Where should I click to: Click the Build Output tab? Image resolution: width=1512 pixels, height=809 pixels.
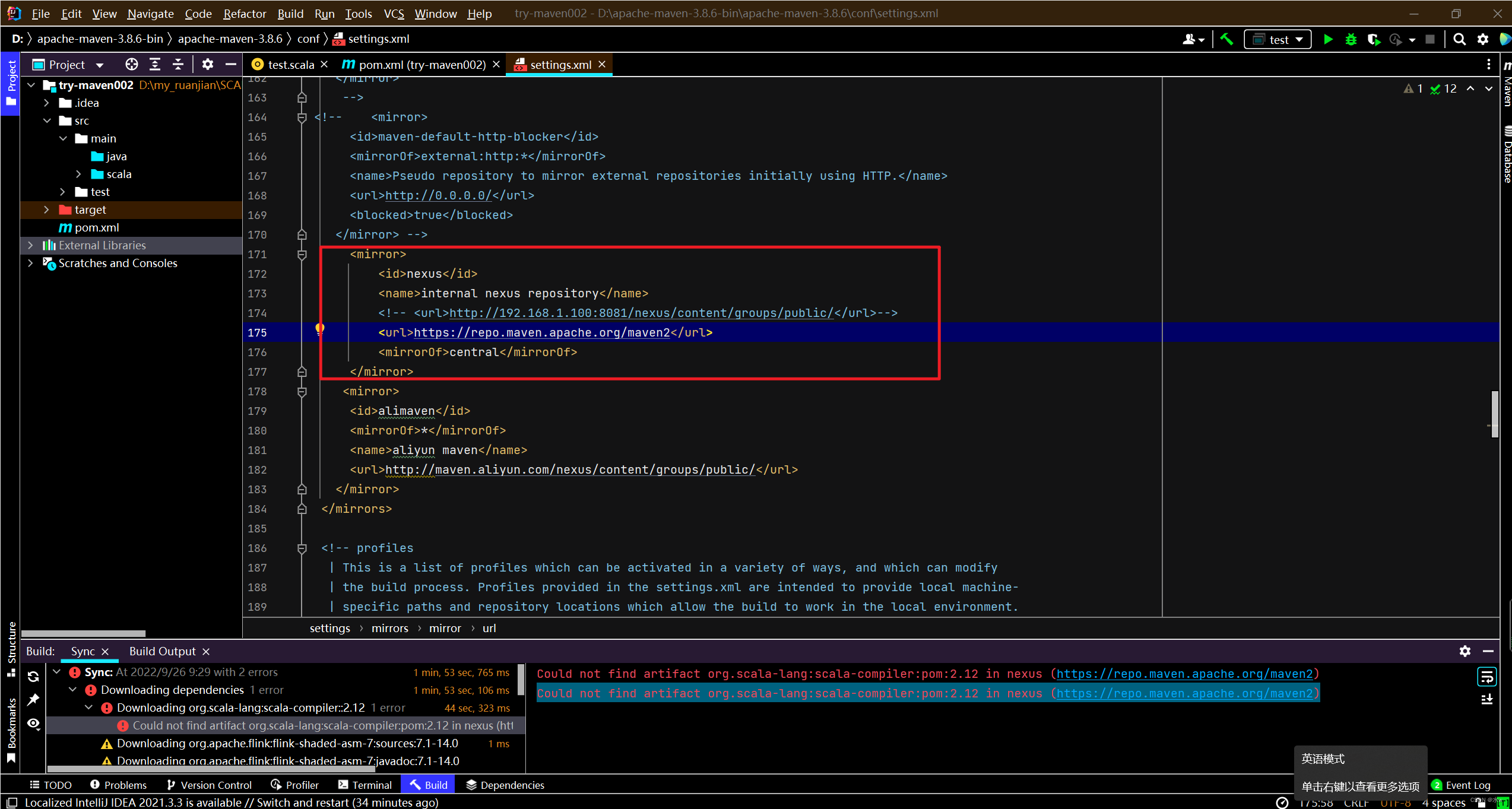point(162,651)
